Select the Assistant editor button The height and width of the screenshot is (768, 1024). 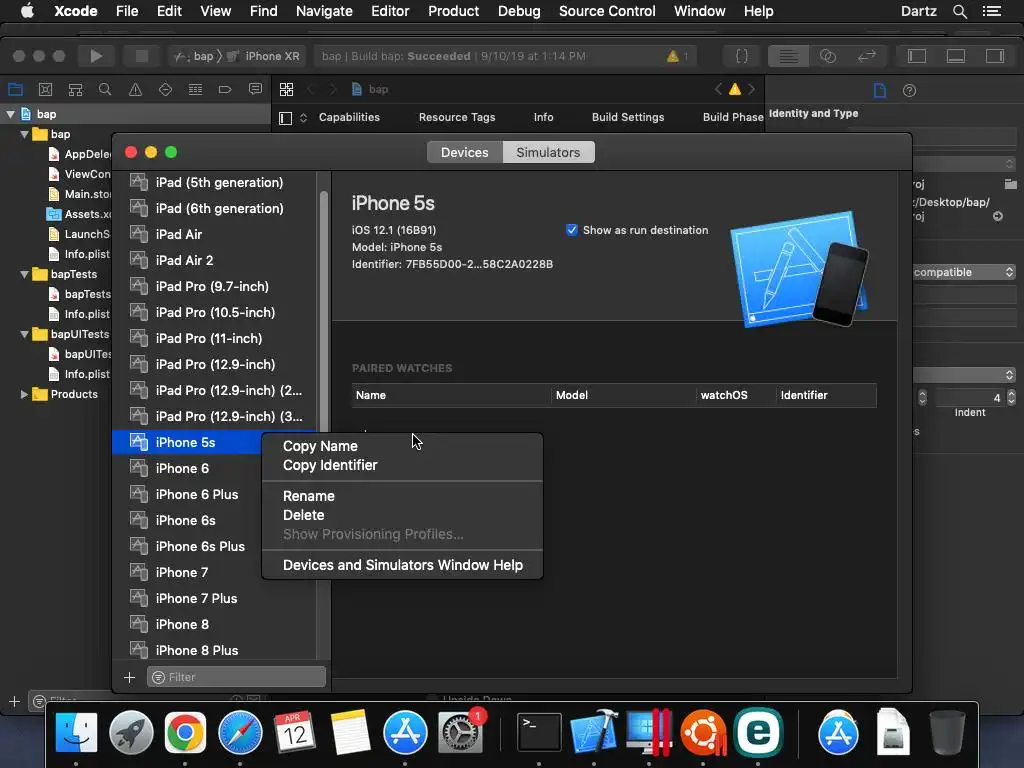[827, 56]
